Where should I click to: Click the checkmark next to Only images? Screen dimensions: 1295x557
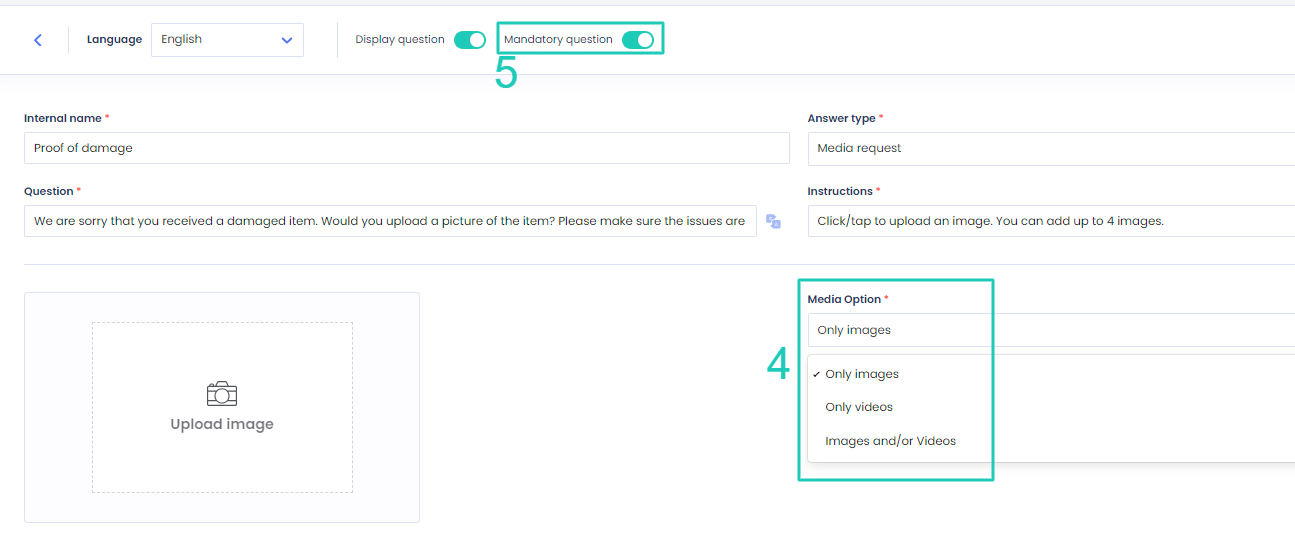(x=817, y=374)
